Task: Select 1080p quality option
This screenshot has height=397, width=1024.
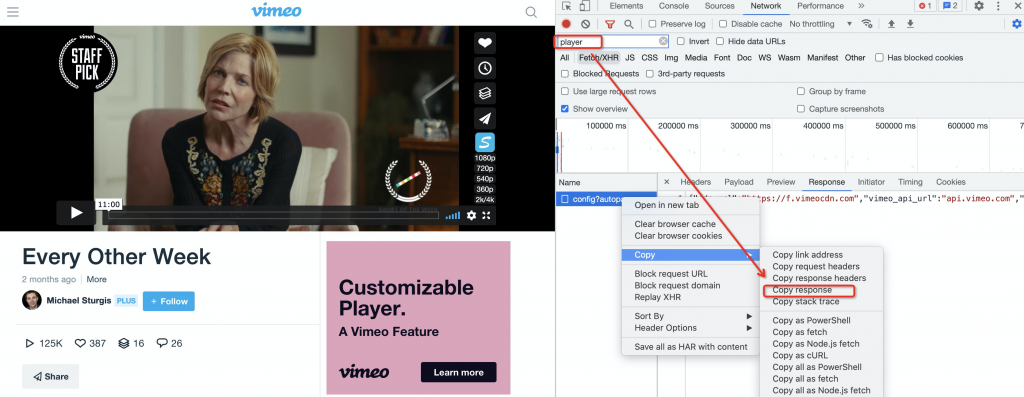Action: (x=485, y=158)
